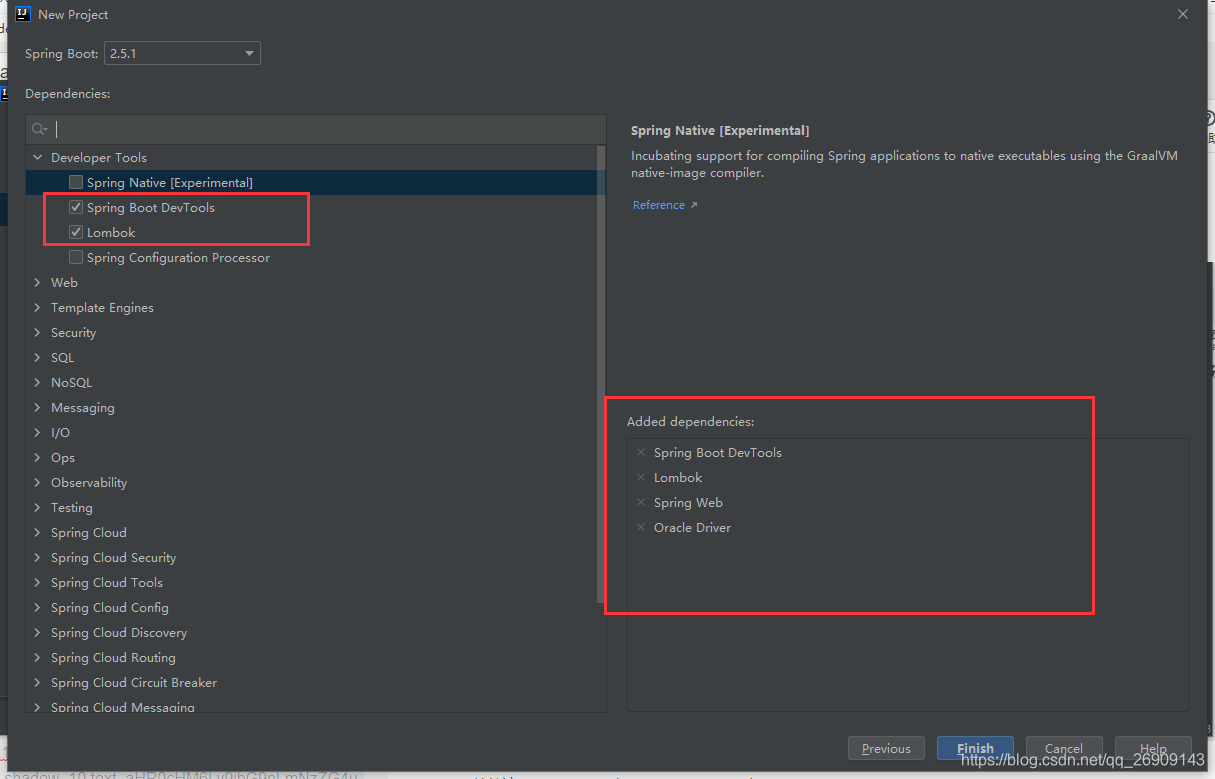Open the Spring Boot version dropdown
Viewport: 1215px width, 779px height.
tap(182, 53)
